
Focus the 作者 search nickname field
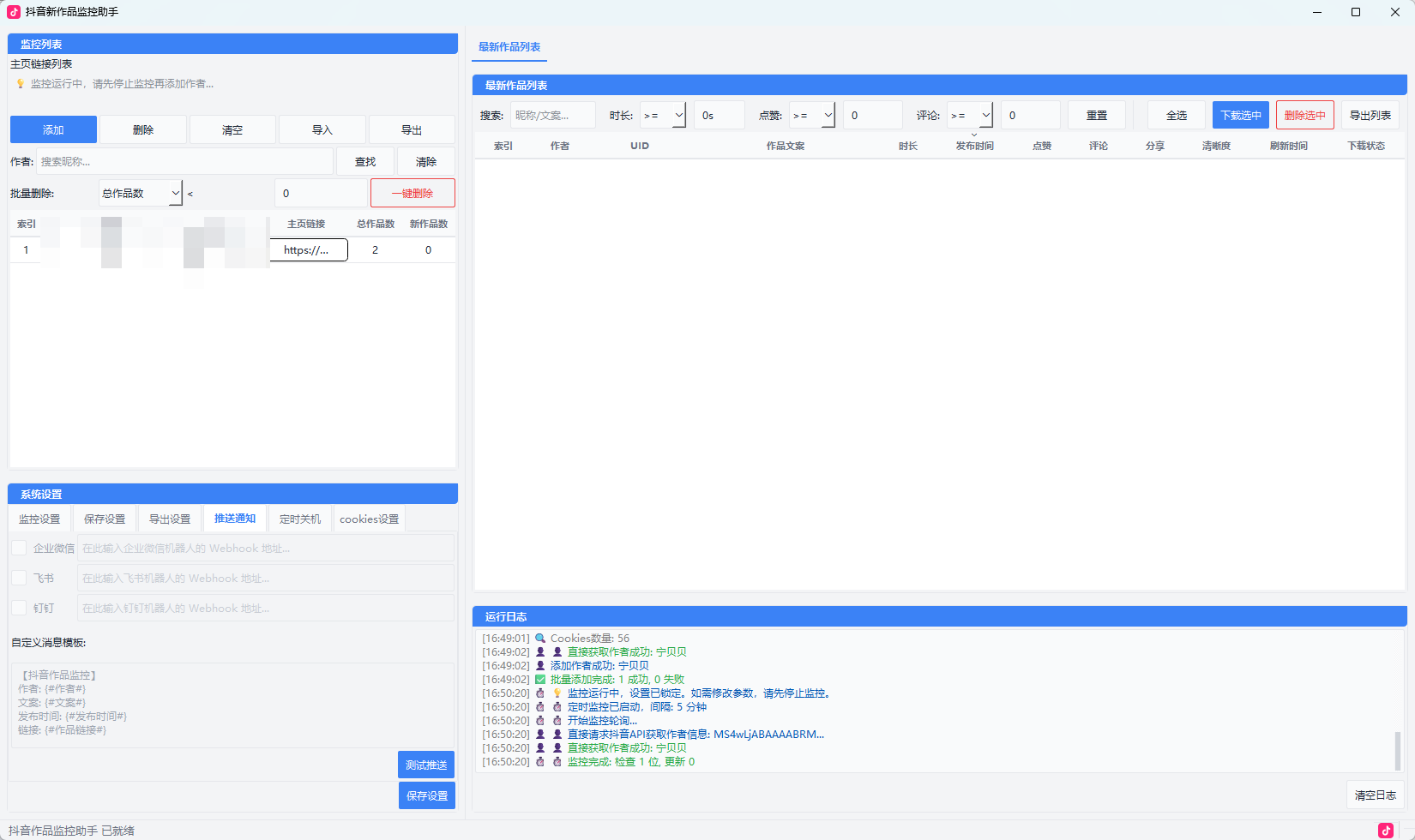(x=184, y=161)
